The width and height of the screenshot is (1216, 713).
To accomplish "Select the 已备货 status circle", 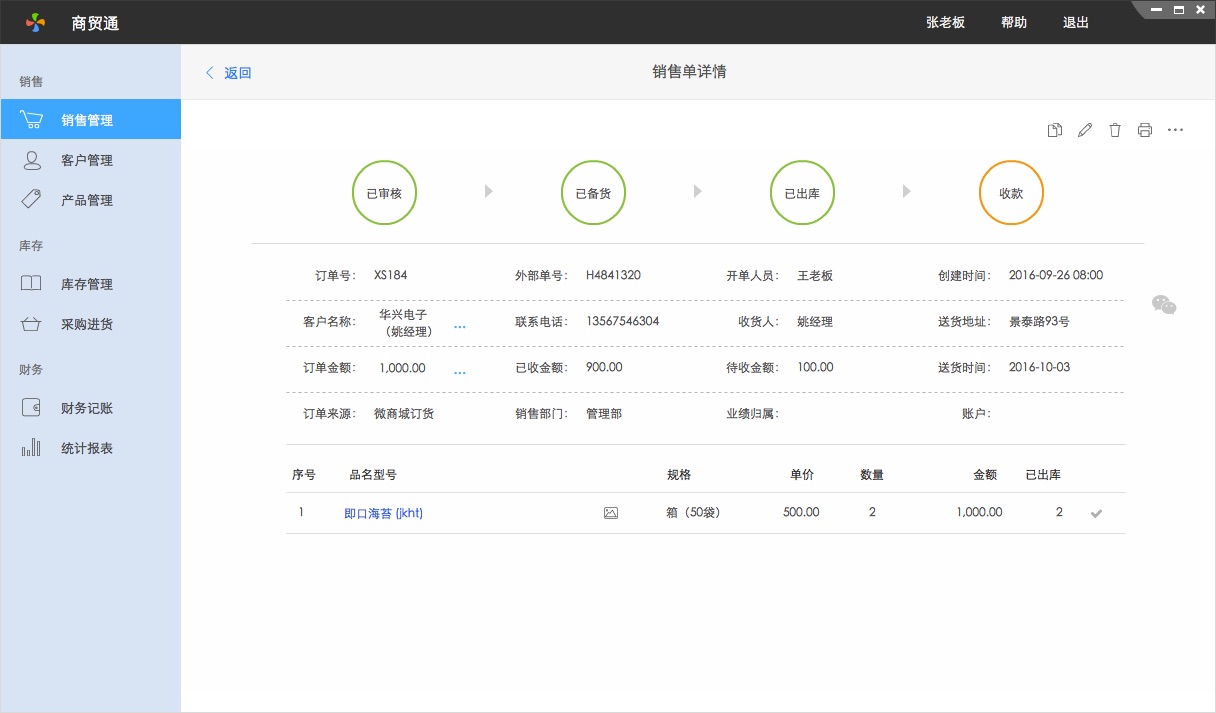I will 593,192.
